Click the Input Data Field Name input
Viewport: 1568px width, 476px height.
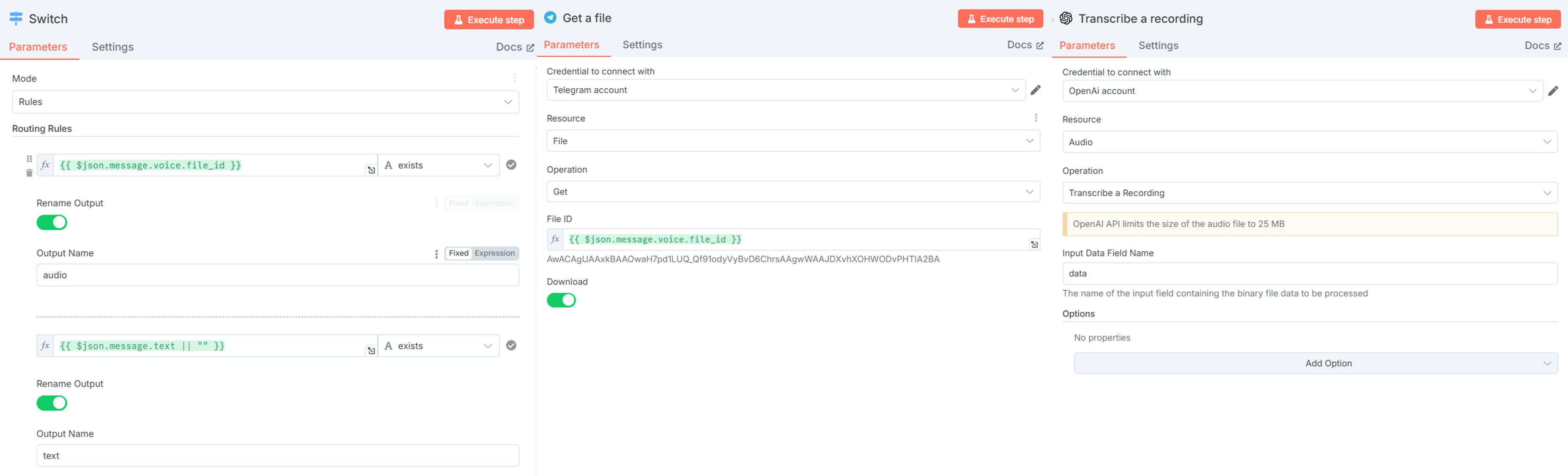point(1309,274)
